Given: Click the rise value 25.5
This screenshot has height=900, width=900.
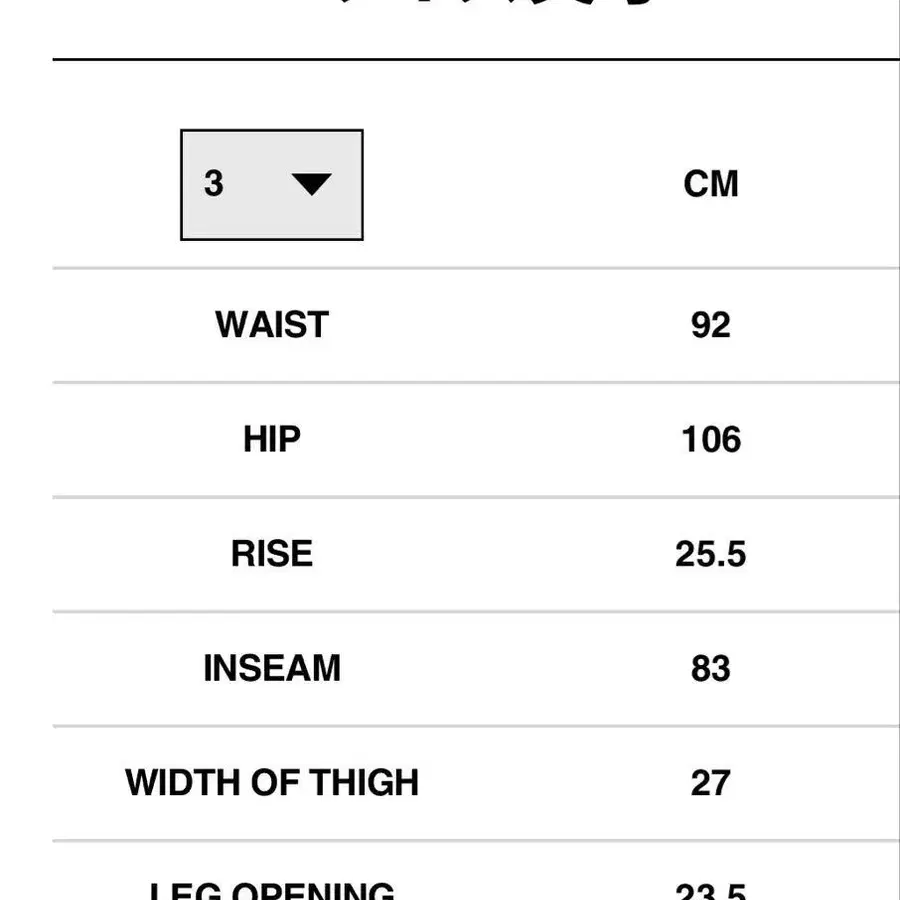Looking at the screenshot, I should (711, 554).
